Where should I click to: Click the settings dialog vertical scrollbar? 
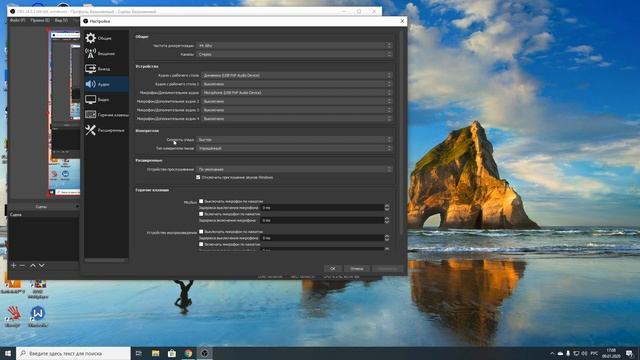pos(402,133)
